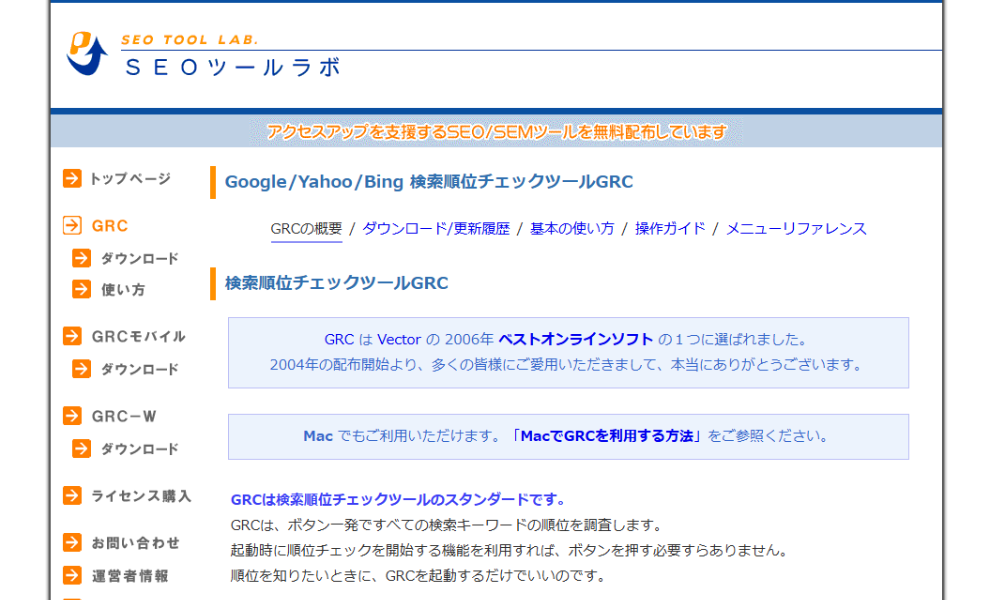The image size is (1000, 600).
Task: Select 使い方 under GRC in sidebar
Action: (123, 290)
